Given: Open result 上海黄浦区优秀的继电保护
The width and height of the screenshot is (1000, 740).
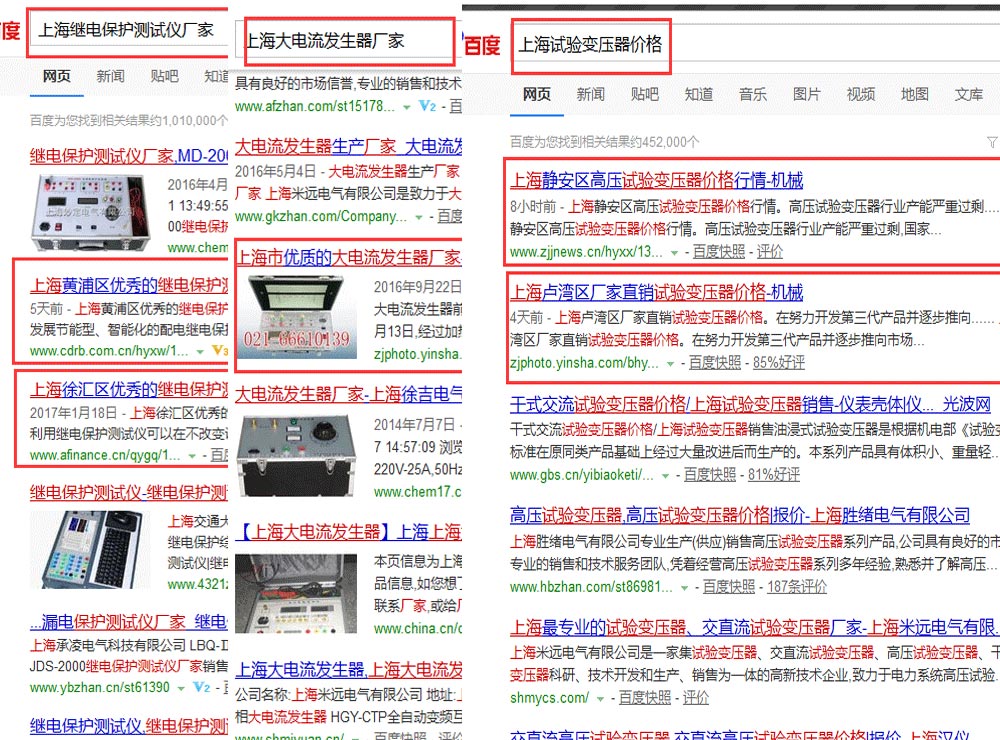Looking at the screenshot, I should click(x=129, y=285).
